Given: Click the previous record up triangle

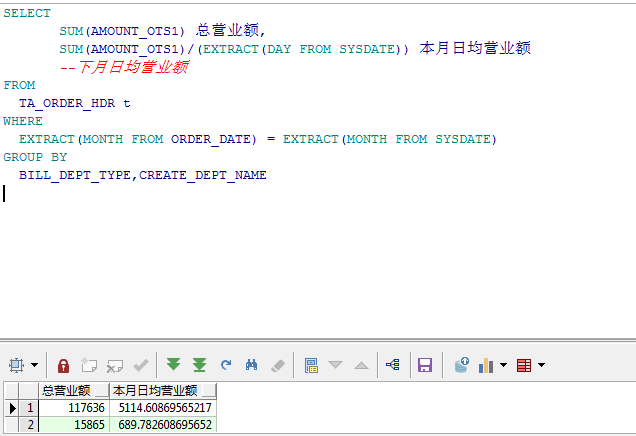Looking at the screenshot, I should click(x=361, y=365).
